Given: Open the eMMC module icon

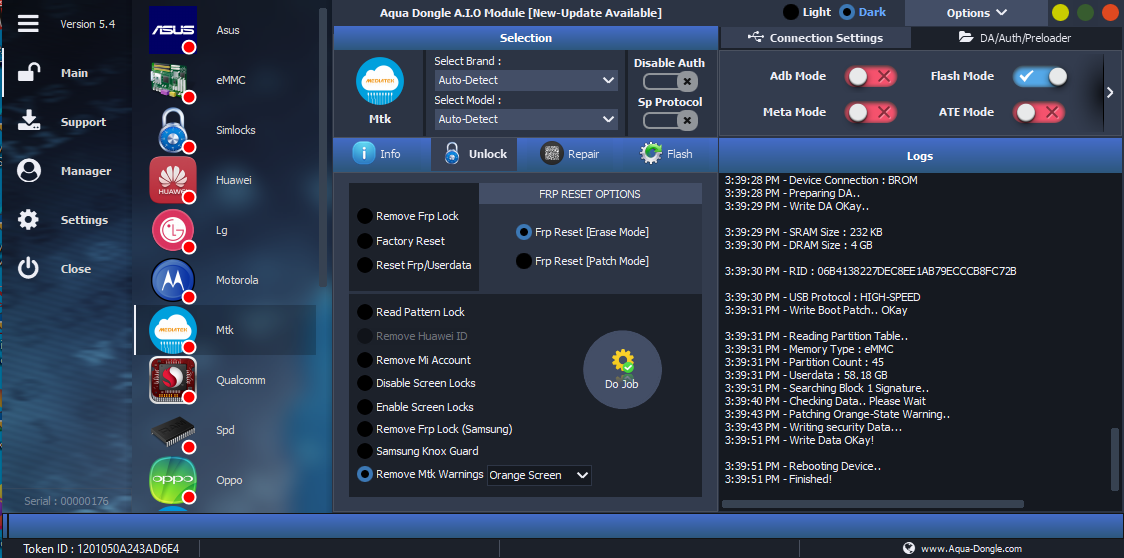Looking at the screenshot, I should (x=173, y=80).
